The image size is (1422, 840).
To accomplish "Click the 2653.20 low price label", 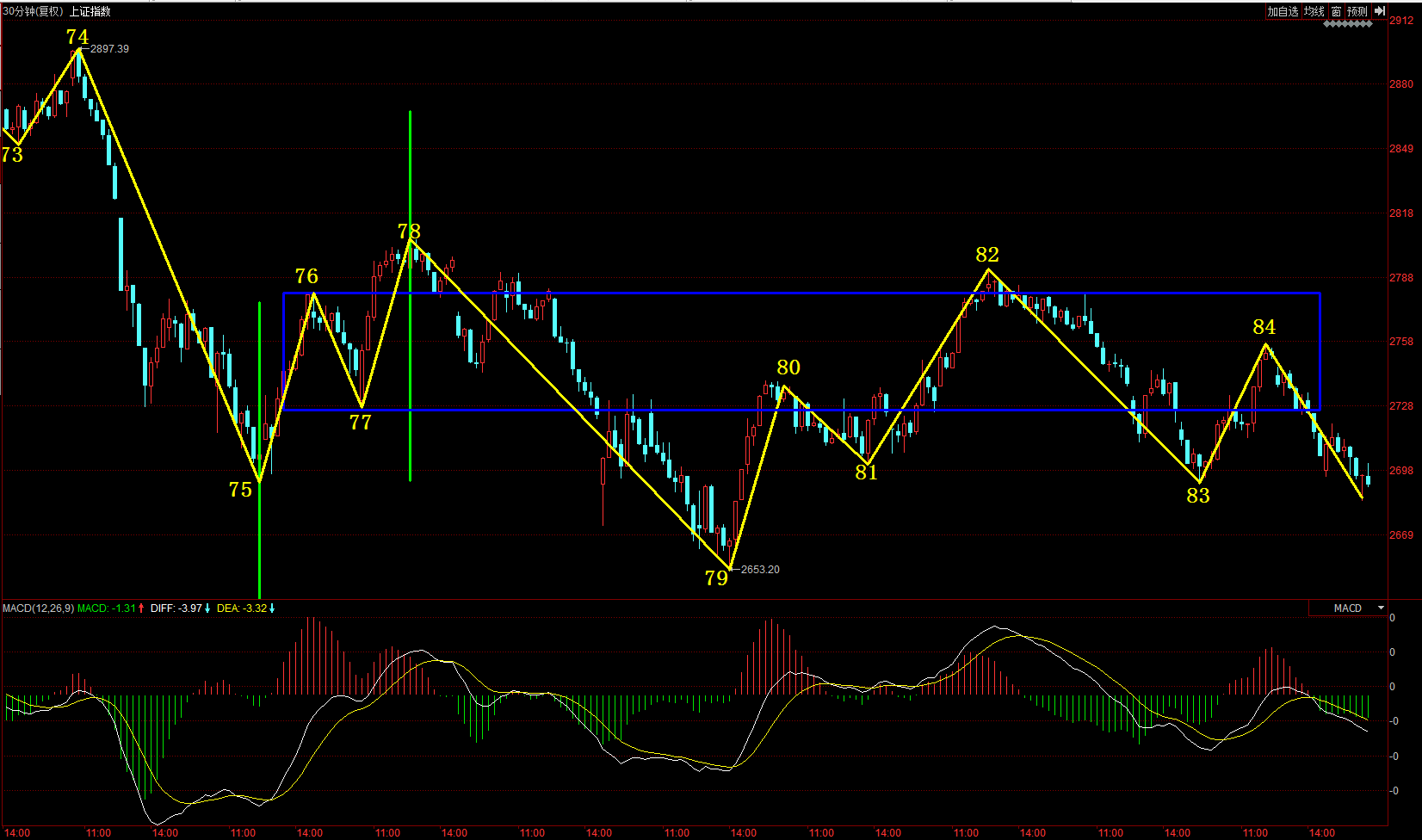I will pyautogui.click(x=760, y=570).
